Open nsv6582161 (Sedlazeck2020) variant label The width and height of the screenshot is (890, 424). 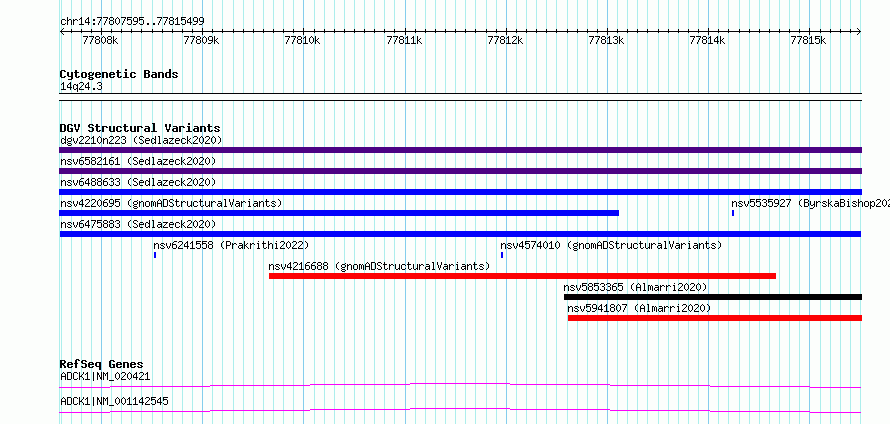(138, 161)
